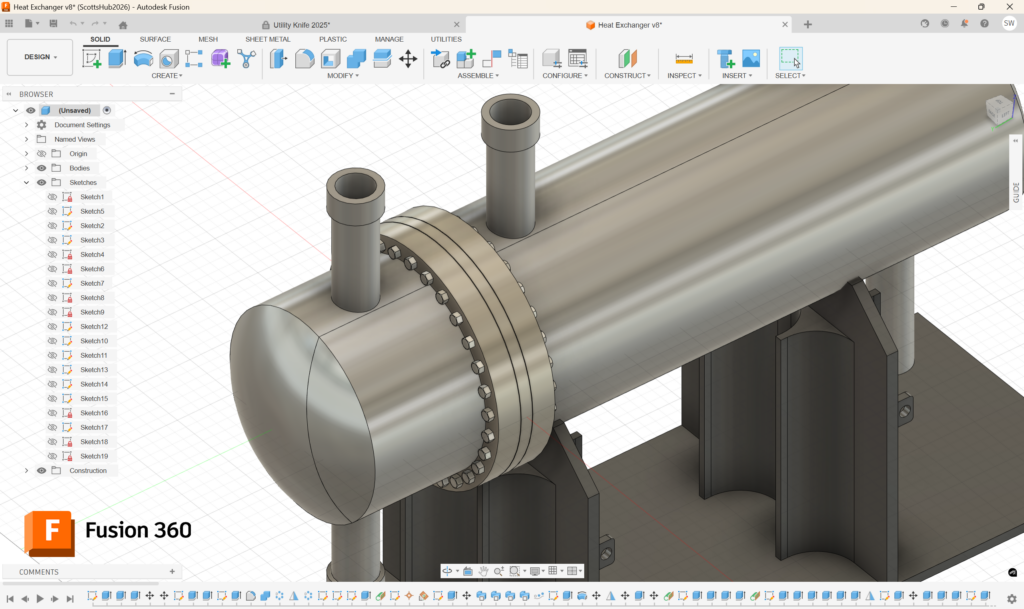The width and height of the screenshot is (1024, 609).
Task: Jump to timeline beginning
Action: (x=10, y=598)
